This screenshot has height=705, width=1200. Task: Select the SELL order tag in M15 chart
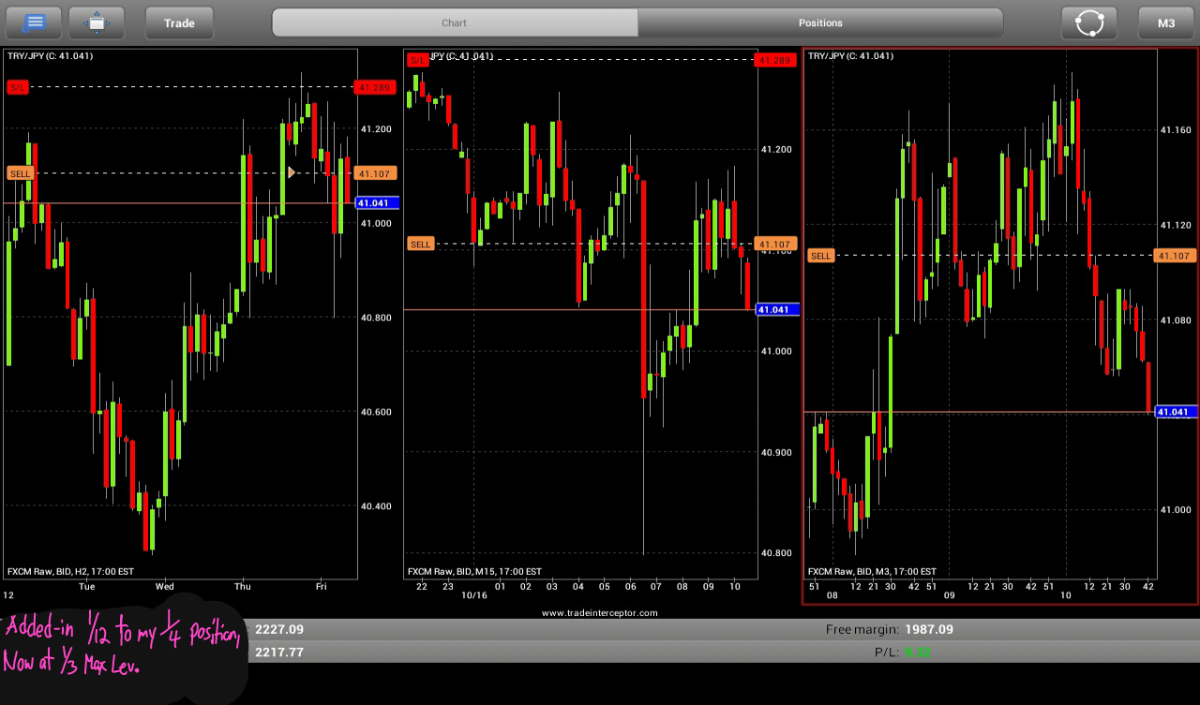coord(421,244)
